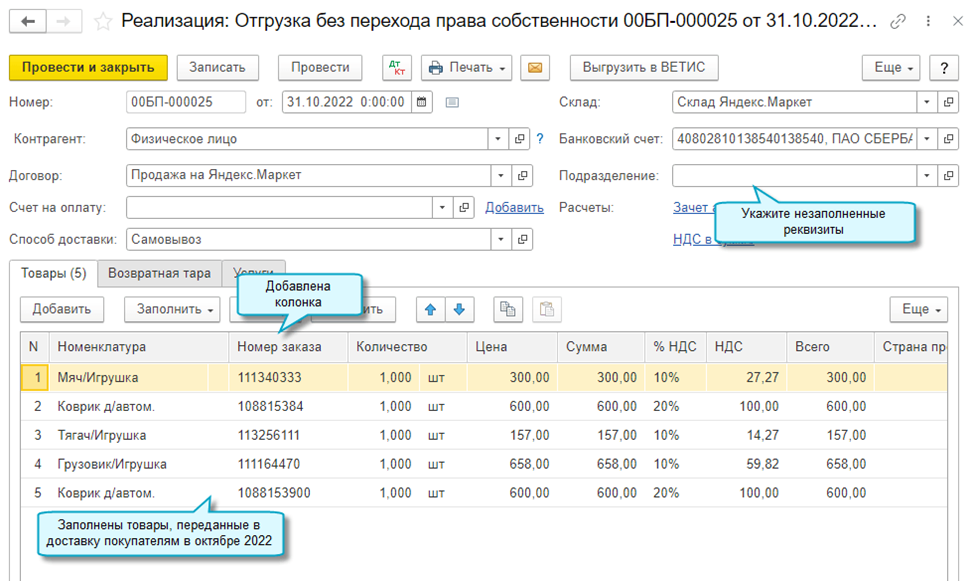Move row down with arrow icon

point(458,309)
